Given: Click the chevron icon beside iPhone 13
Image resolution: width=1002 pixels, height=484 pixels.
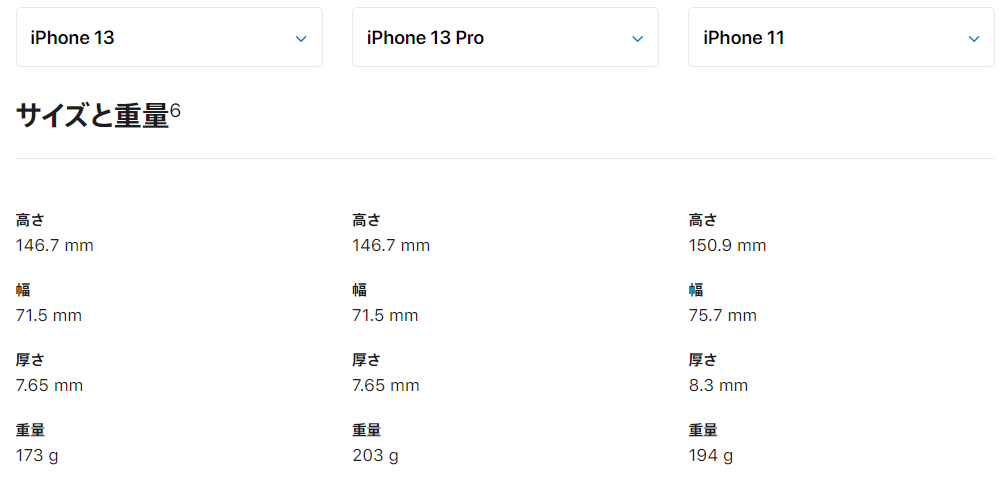Looking at the screenshot, I should 301,38.
